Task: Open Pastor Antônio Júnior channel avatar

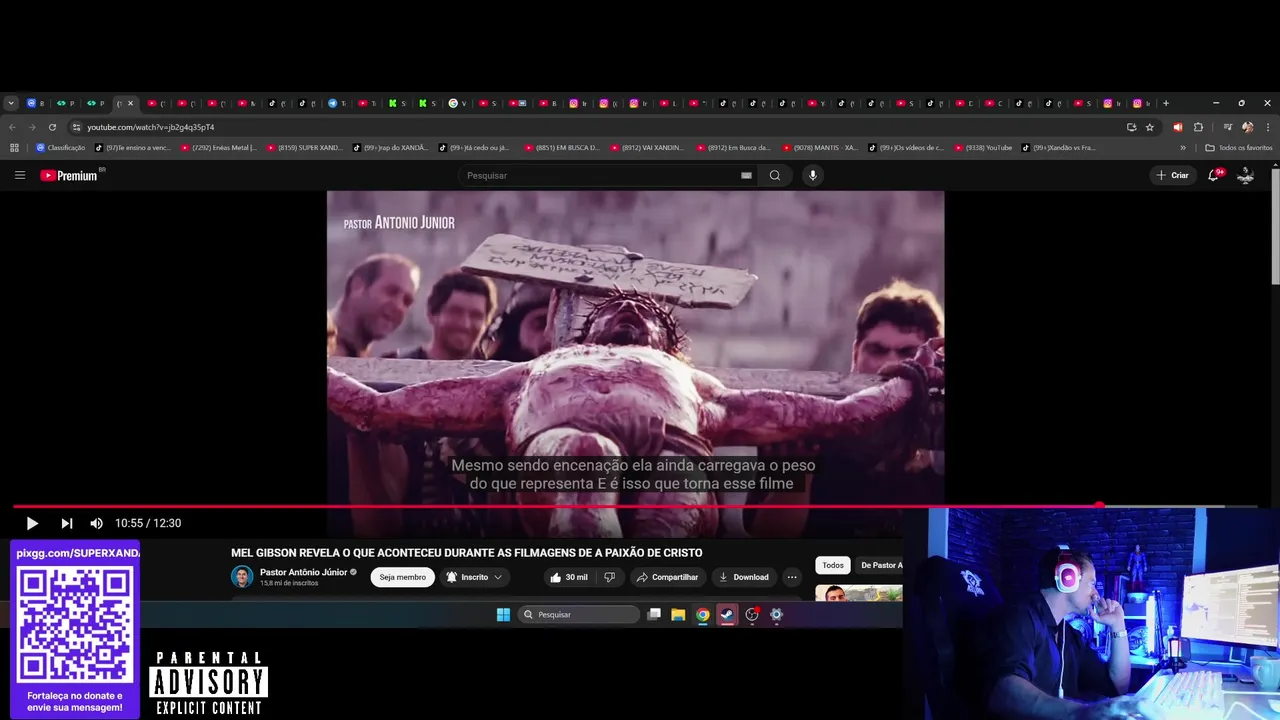Action: pos(242,577)
